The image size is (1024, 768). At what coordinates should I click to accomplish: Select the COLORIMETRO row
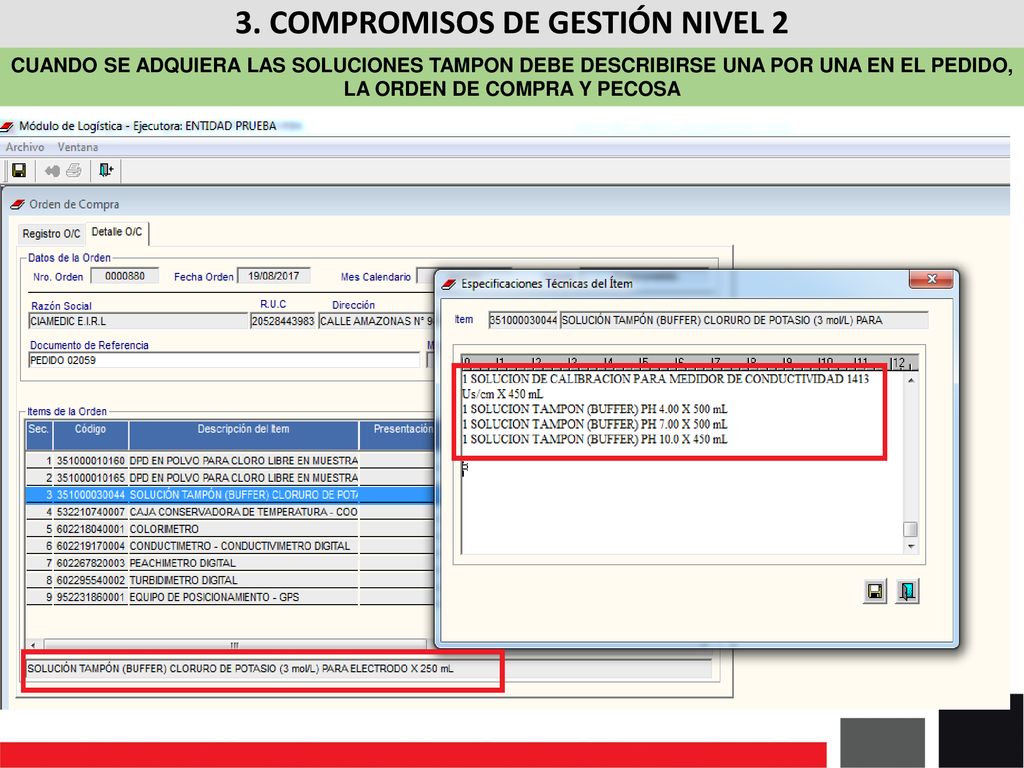[x=231, y=529]
